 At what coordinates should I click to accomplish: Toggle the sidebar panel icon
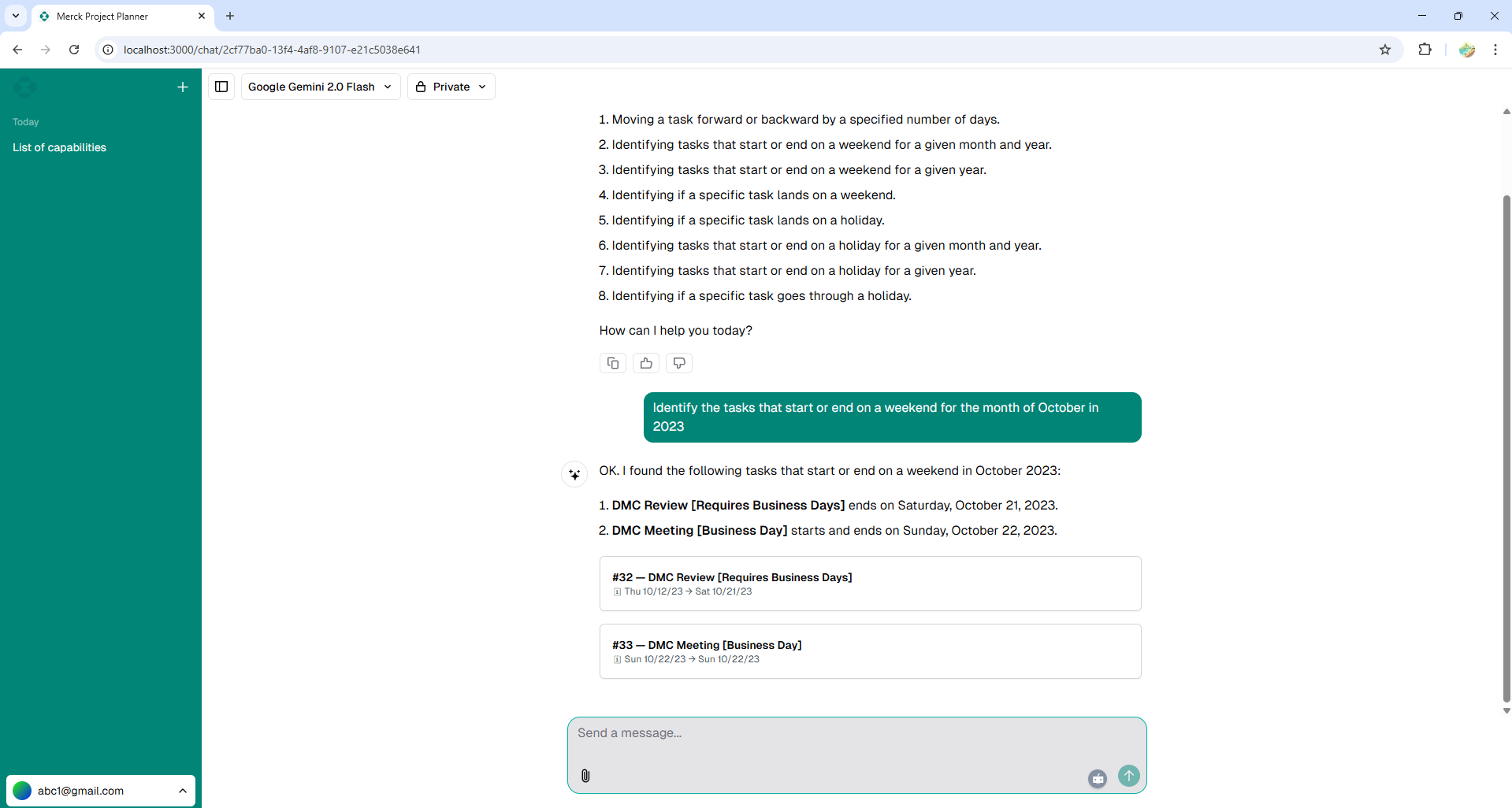tap(221, 87)
